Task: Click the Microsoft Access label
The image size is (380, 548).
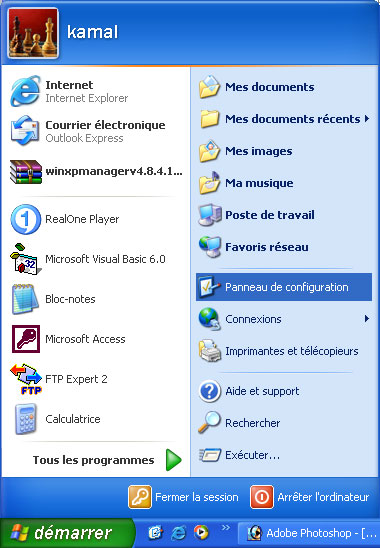Action: (x=85, y=339)
